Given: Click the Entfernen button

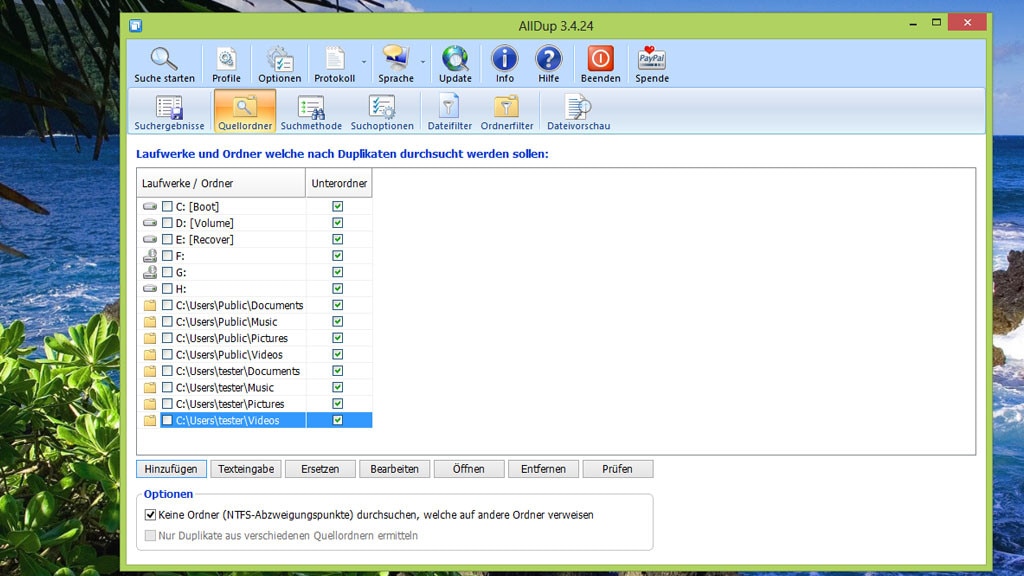Looking at the screenshot, I should [543, 469].
